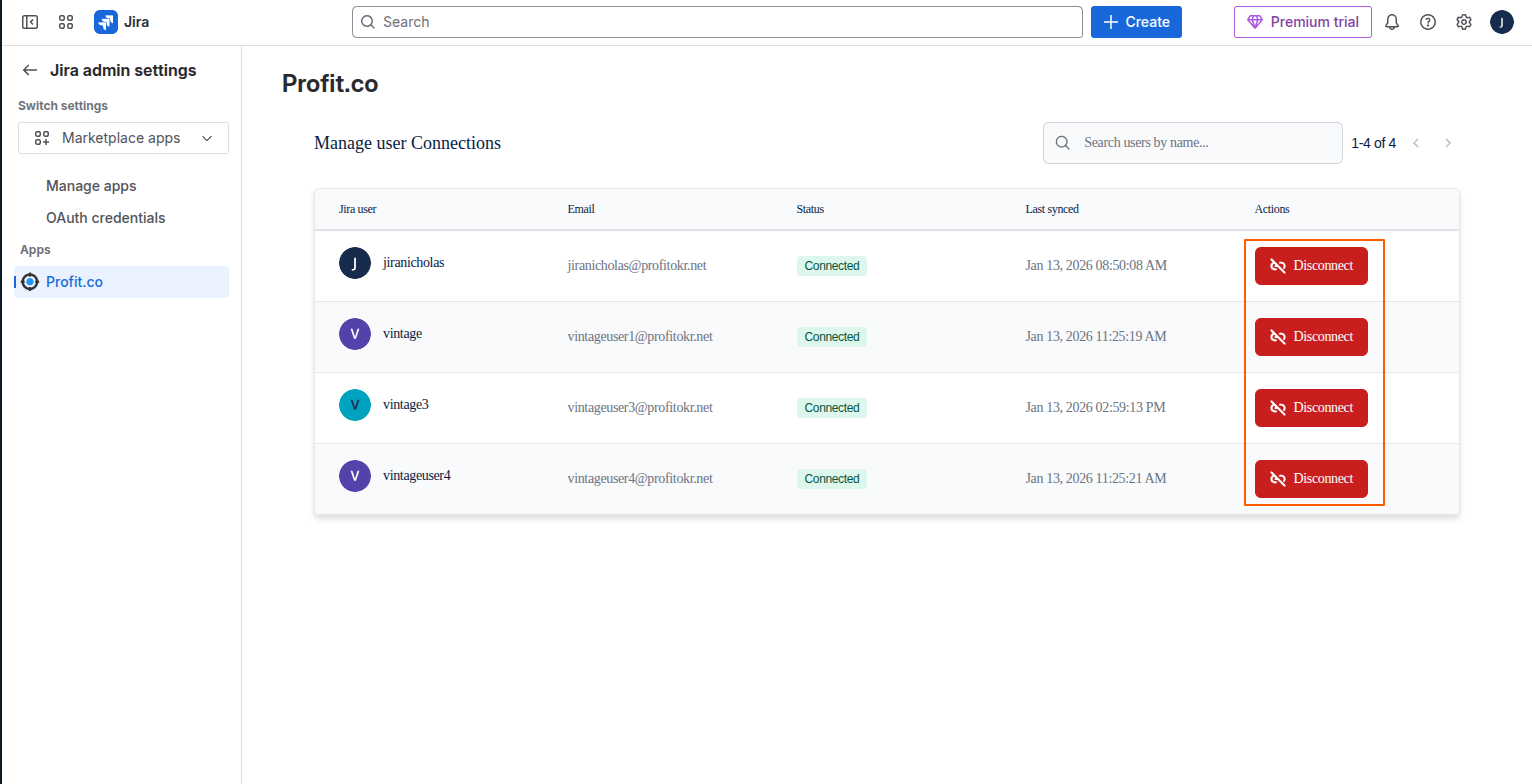Disconnect the vintage user
The height and width of the screenshot is (784, 1532).
(x=1311, y=337)
